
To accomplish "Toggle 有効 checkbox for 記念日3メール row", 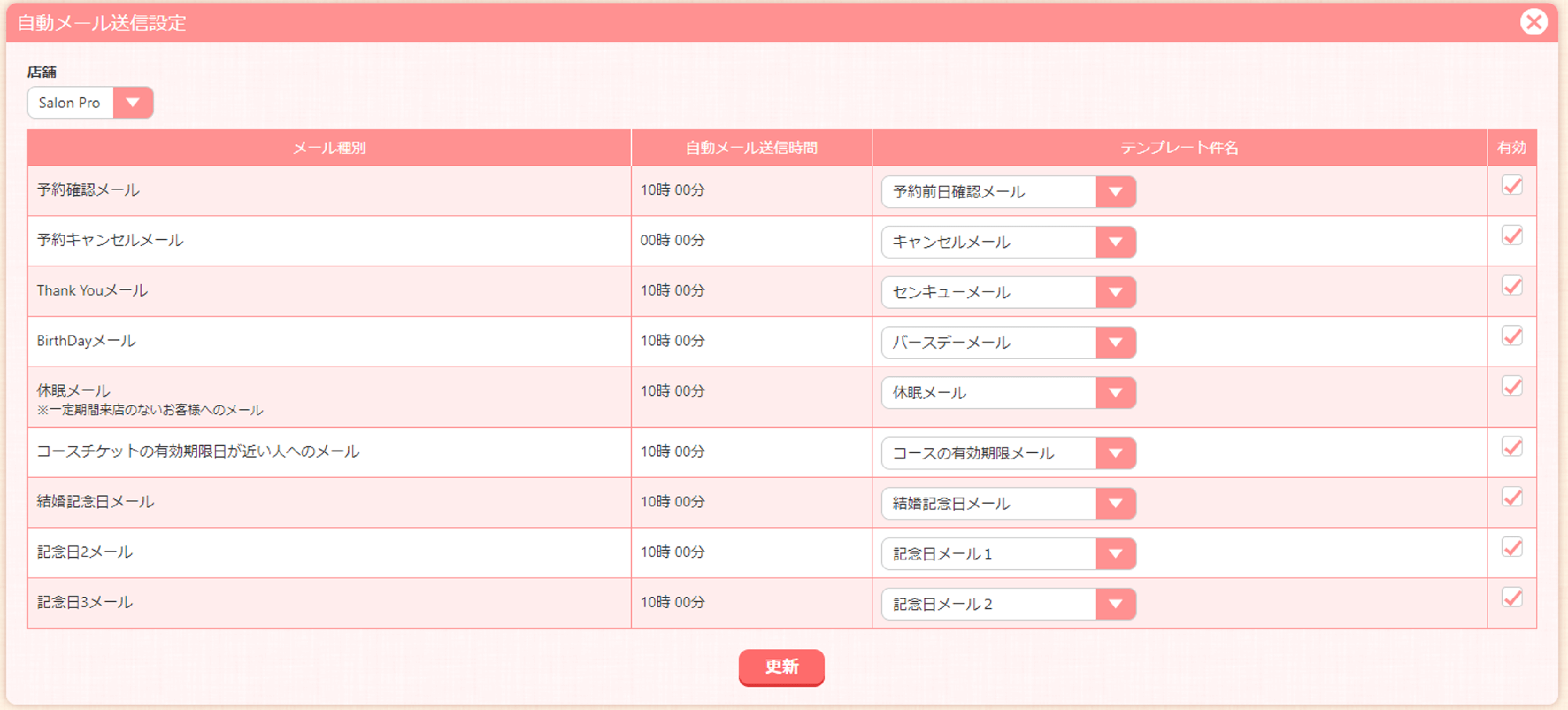I will pyautogui.click(x=1512, y=598).
